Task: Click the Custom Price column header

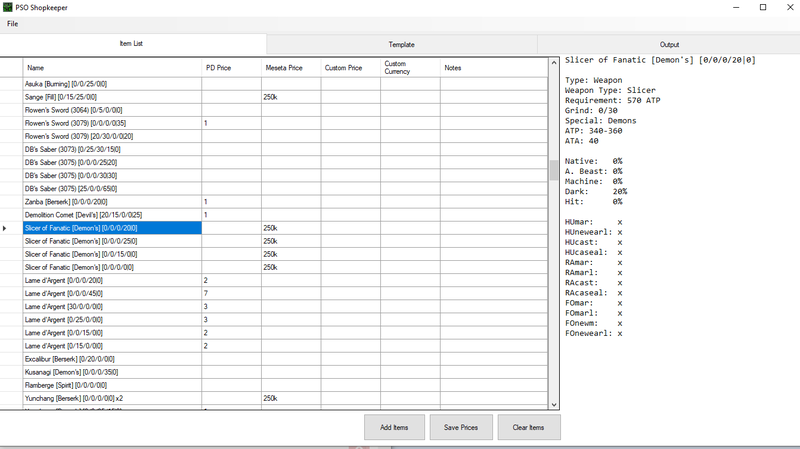Action: coord(351,68)
